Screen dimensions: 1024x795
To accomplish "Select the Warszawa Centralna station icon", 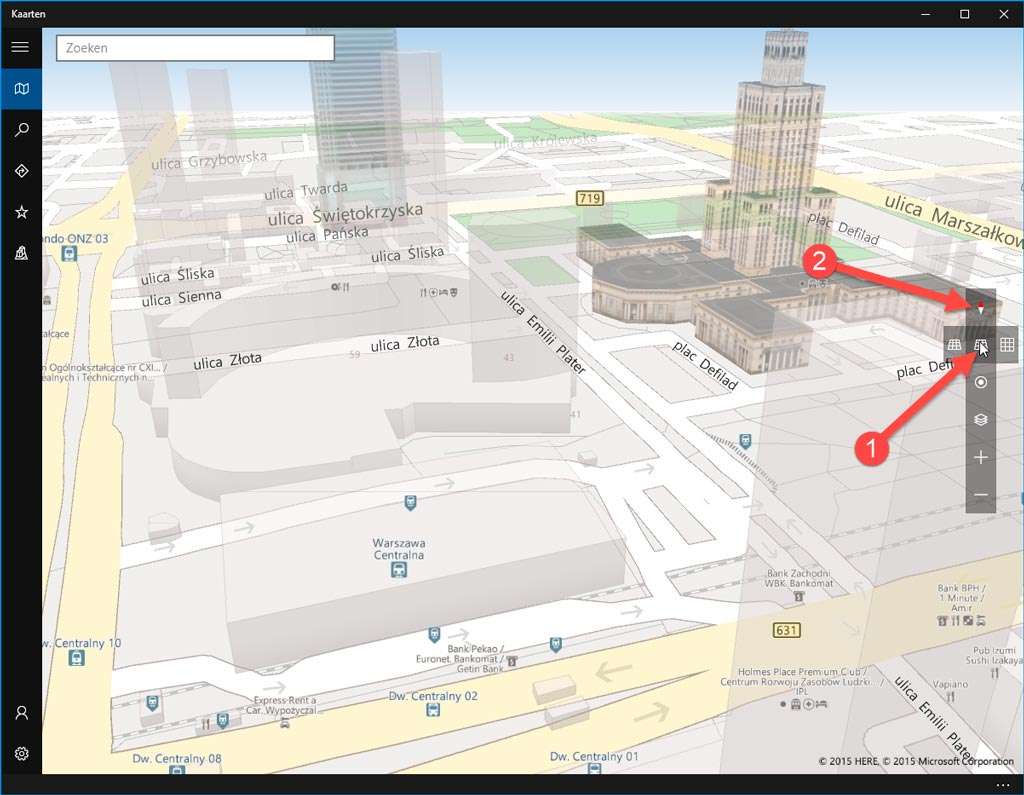I will click(x=398, y=570).
